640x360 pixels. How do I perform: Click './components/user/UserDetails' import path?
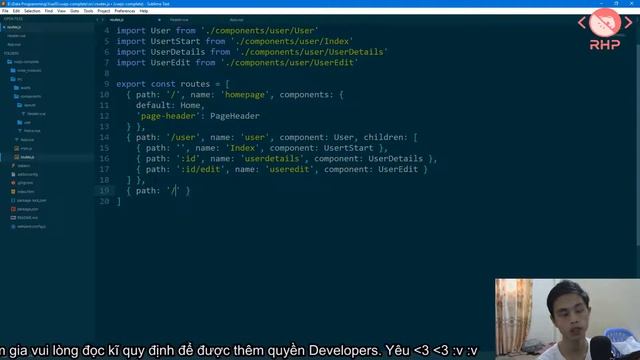tap(311, 52)
